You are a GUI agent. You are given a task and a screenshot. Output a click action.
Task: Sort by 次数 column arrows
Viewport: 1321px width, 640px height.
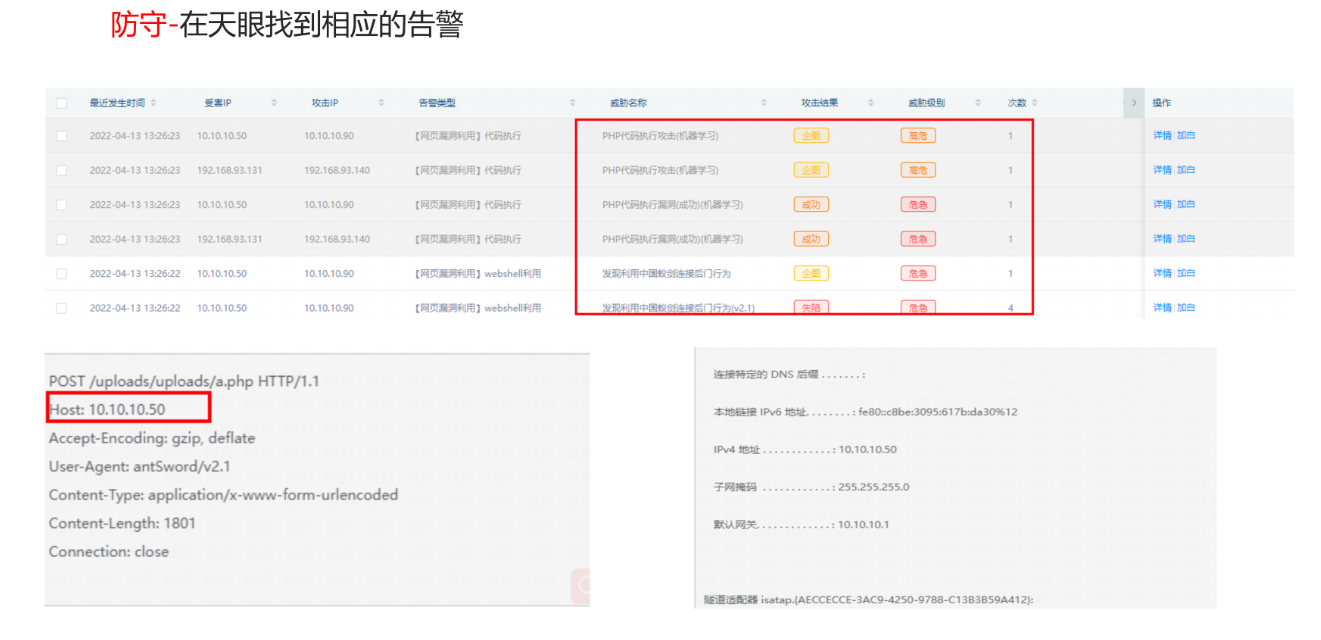tap(1035, 103)
